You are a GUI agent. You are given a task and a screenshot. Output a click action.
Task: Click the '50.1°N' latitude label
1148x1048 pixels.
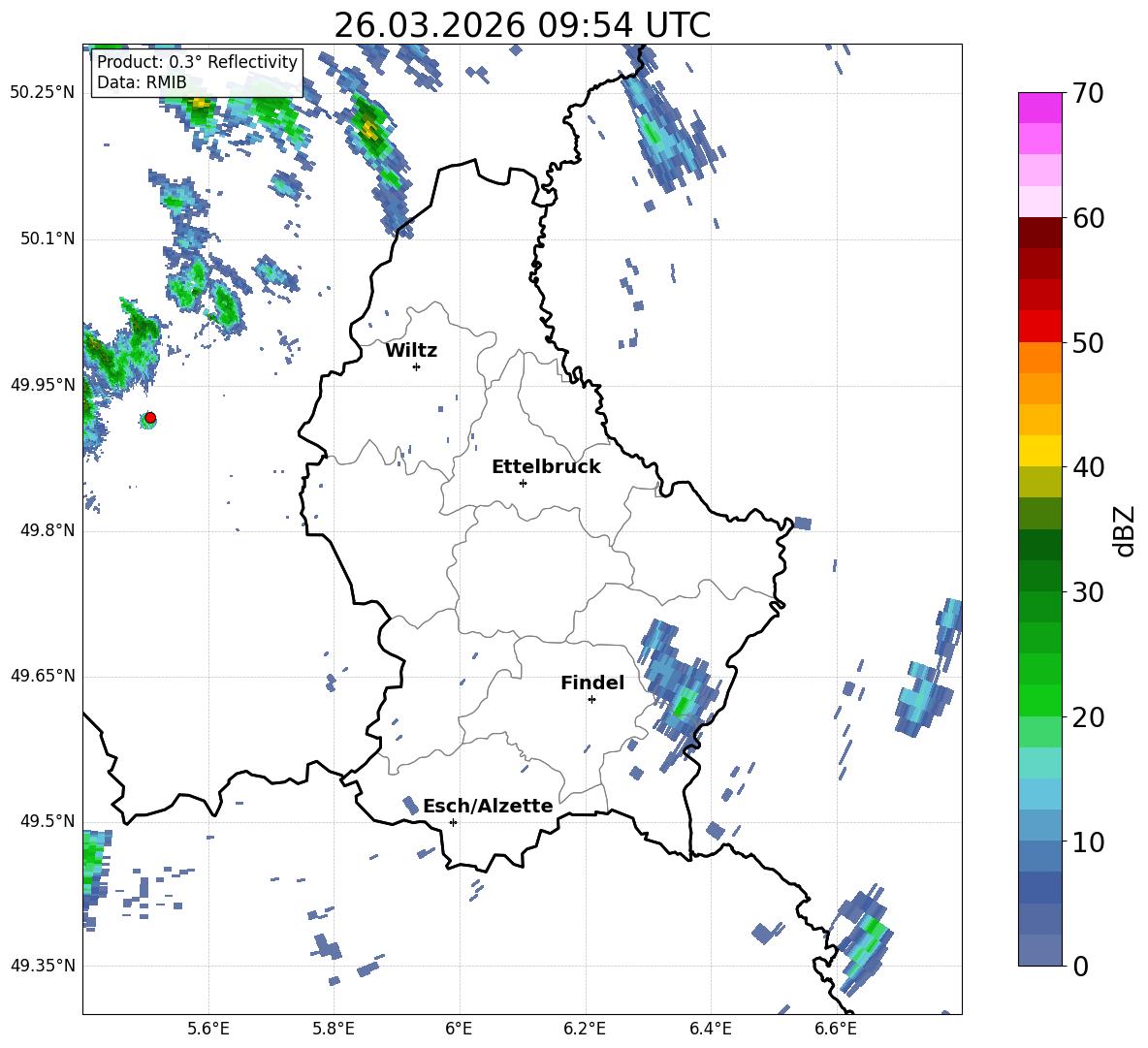pyautogui.click(x=47, y=238)
